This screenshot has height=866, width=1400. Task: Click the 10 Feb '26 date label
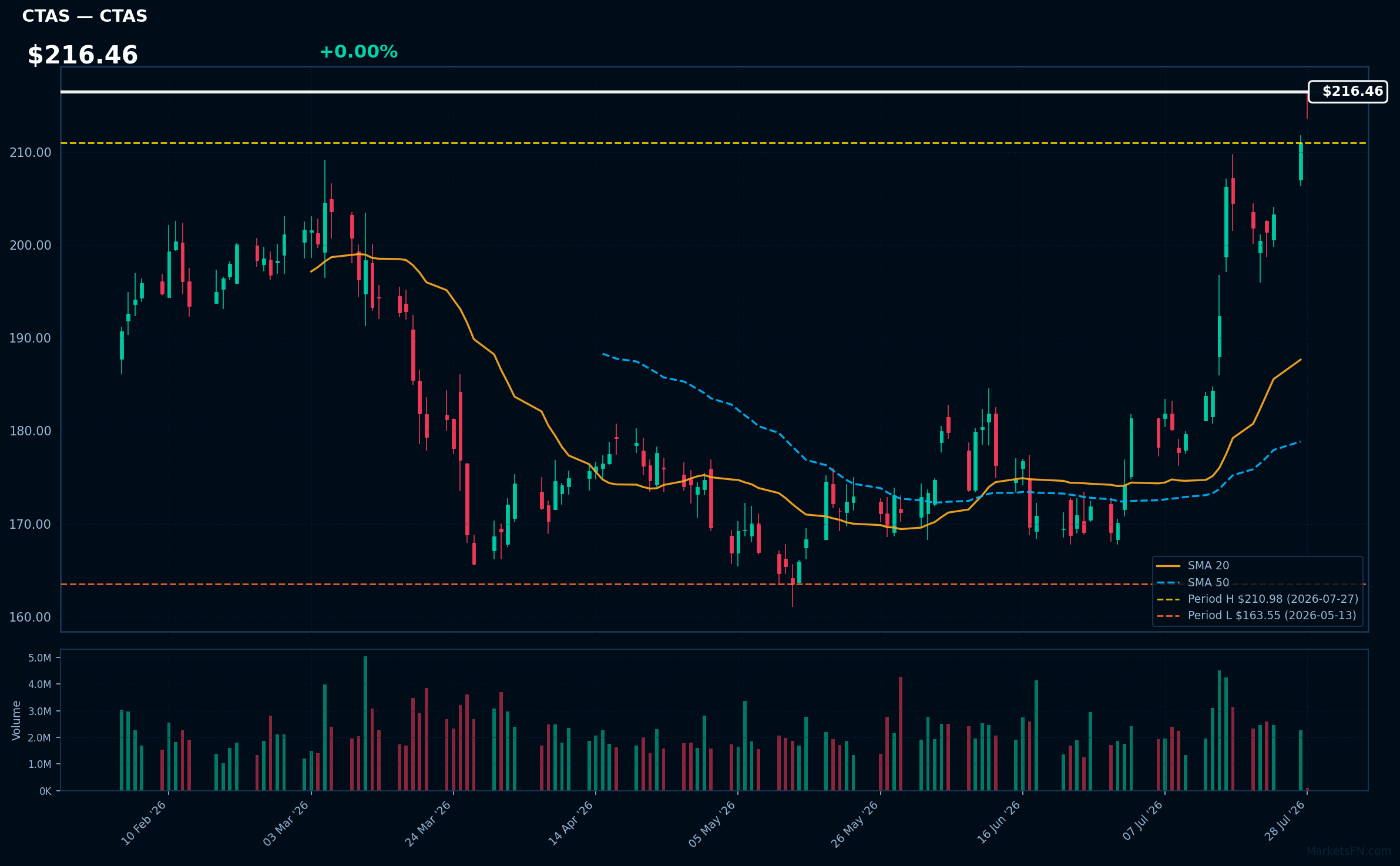(144, 823)
